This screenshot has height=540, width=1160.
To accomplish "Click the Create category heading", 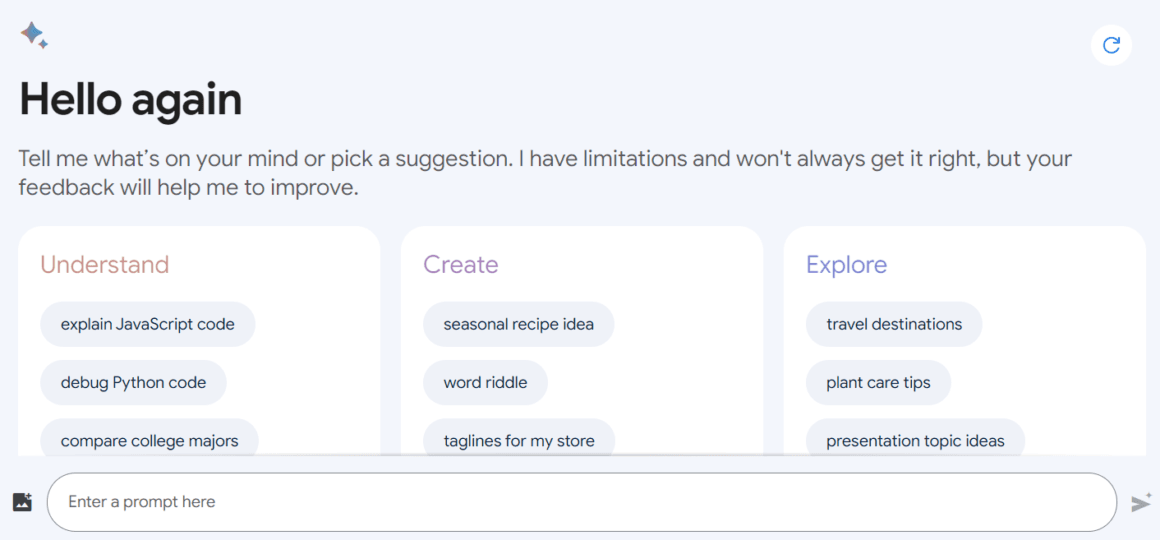I will coord(460,264).
